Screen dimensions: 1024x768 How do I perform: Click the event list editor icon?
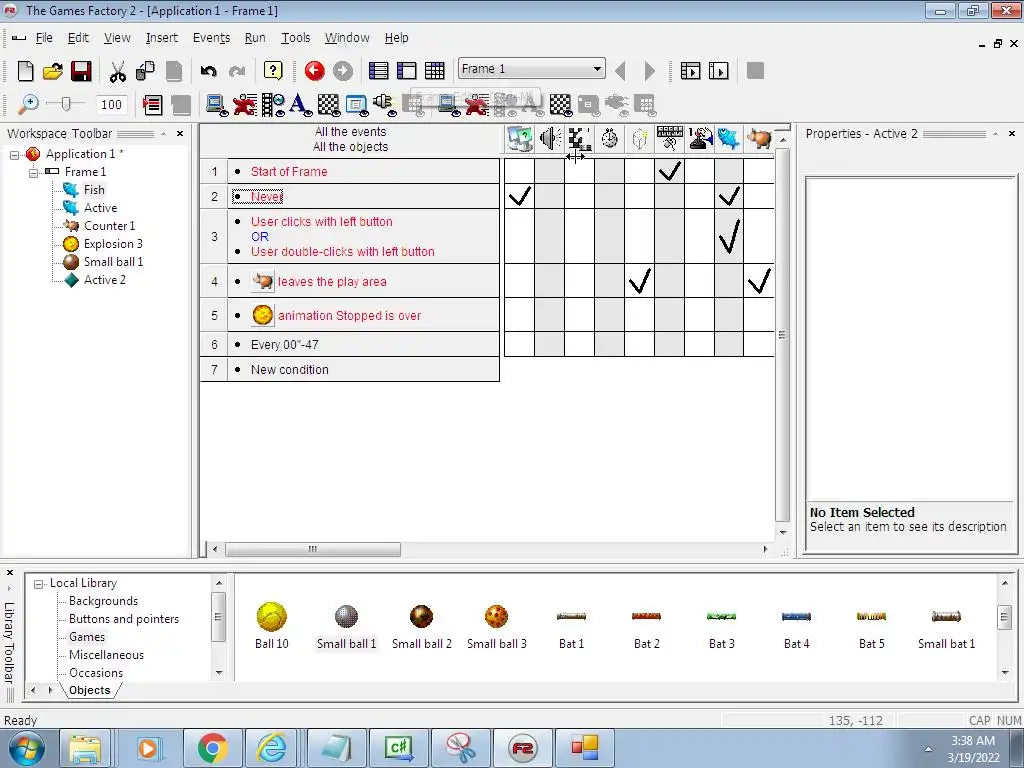152,104
